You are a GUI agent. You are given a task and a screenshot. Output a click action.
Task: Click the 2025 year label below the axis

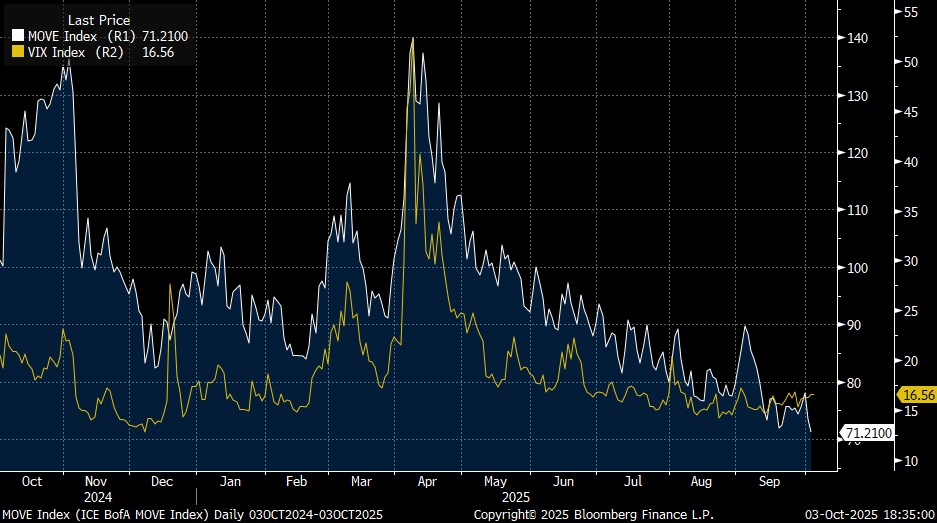tap(518, 496)
